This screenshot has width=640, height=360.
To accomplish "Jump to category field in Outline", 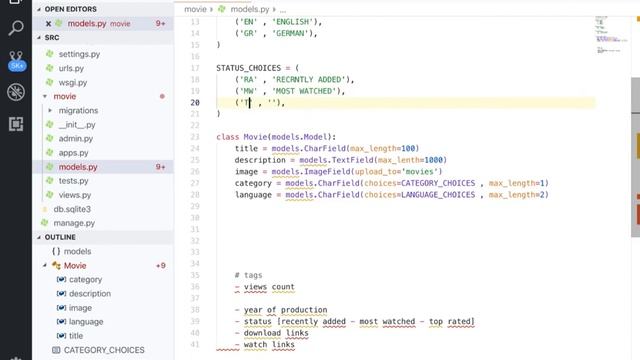I will [x=85, y=280].
